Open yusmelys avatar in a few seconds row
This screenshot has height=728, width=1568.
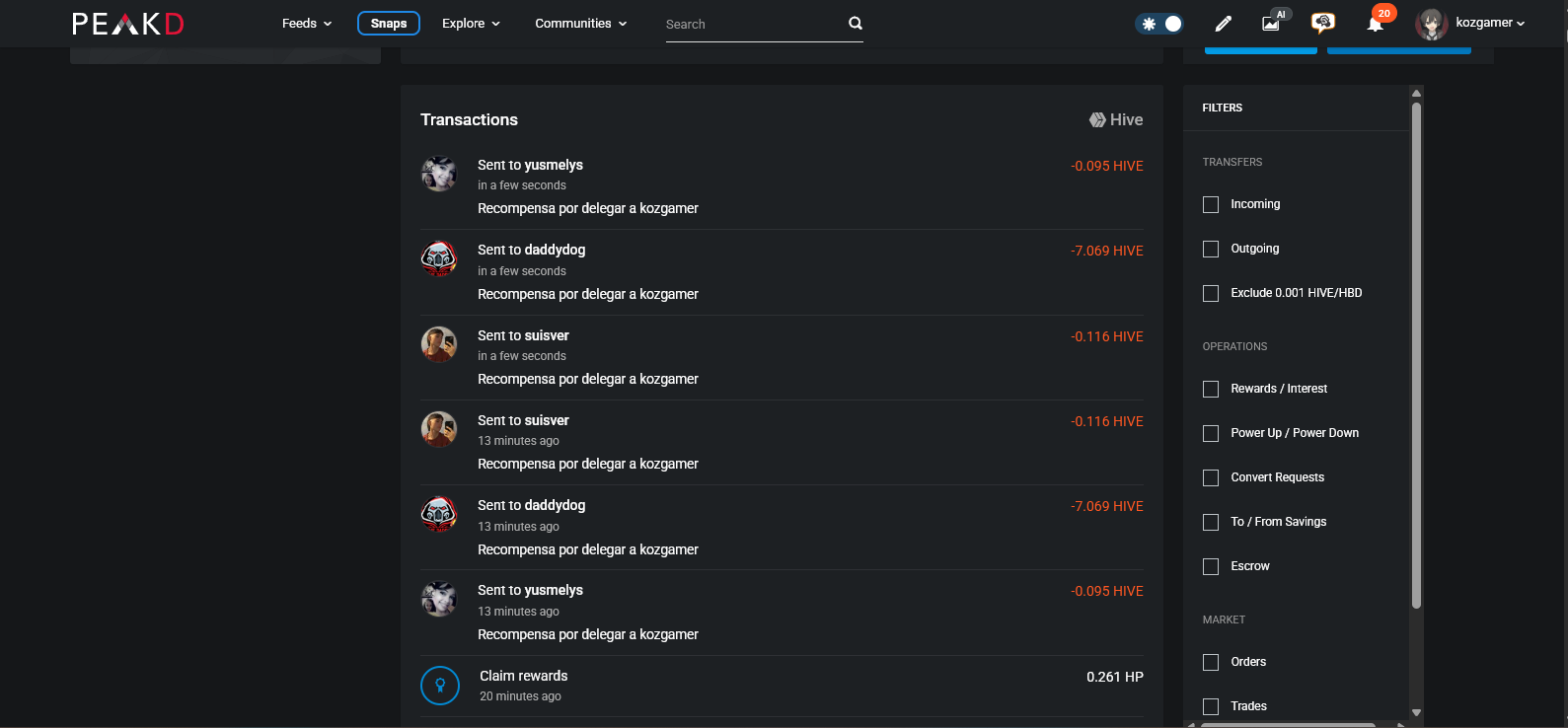point(439,175)
